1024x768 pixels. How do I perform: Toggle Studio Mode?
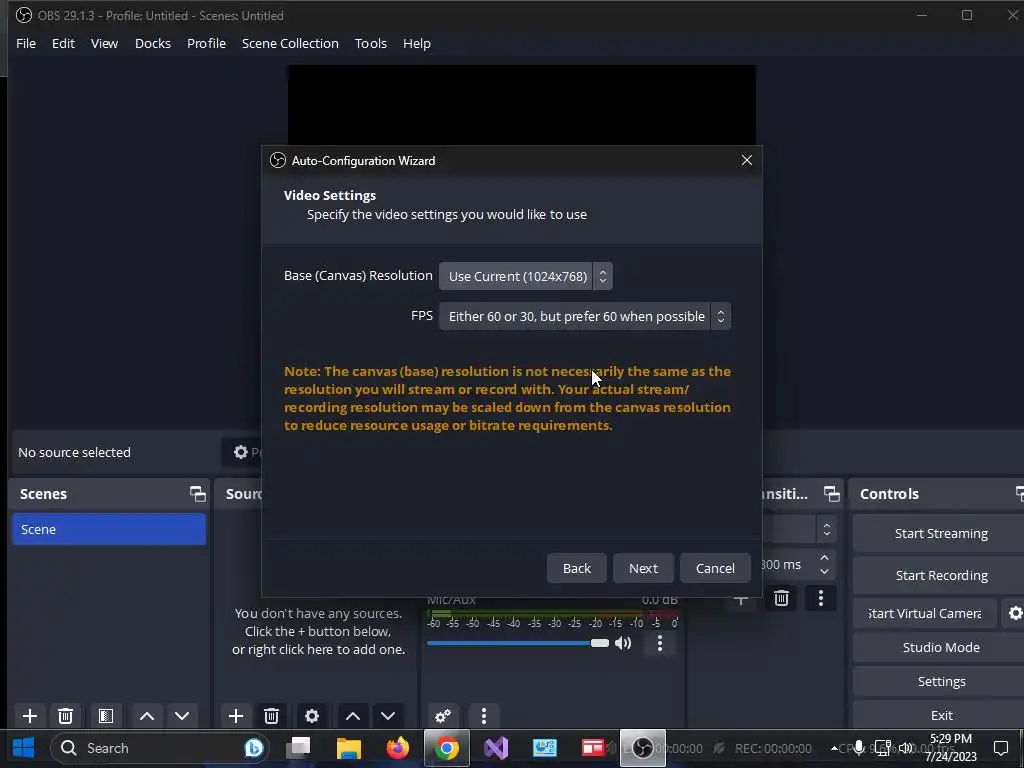940,647
